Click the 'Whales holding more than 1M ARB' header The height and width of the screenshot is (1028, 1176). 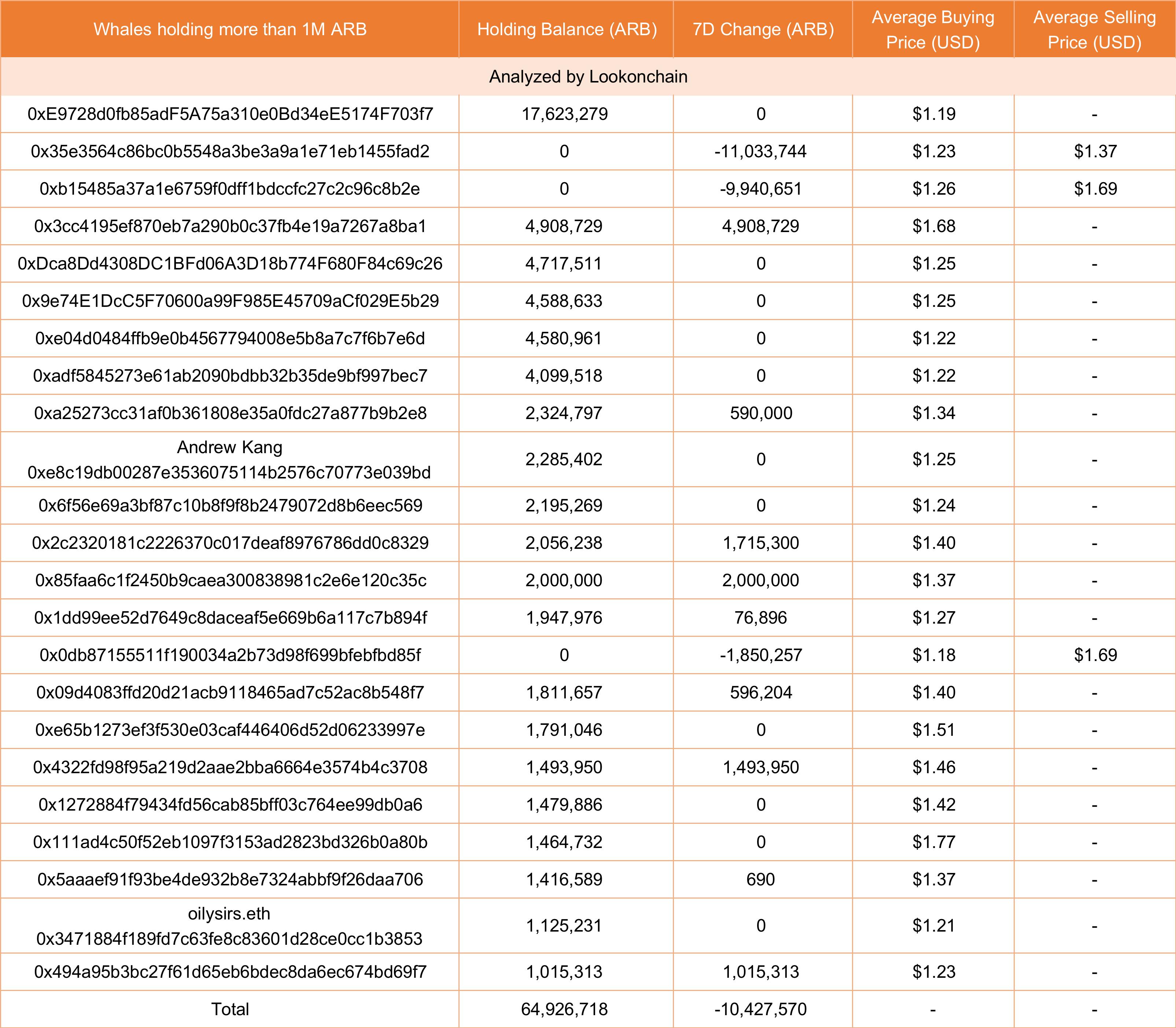point(230,29)
